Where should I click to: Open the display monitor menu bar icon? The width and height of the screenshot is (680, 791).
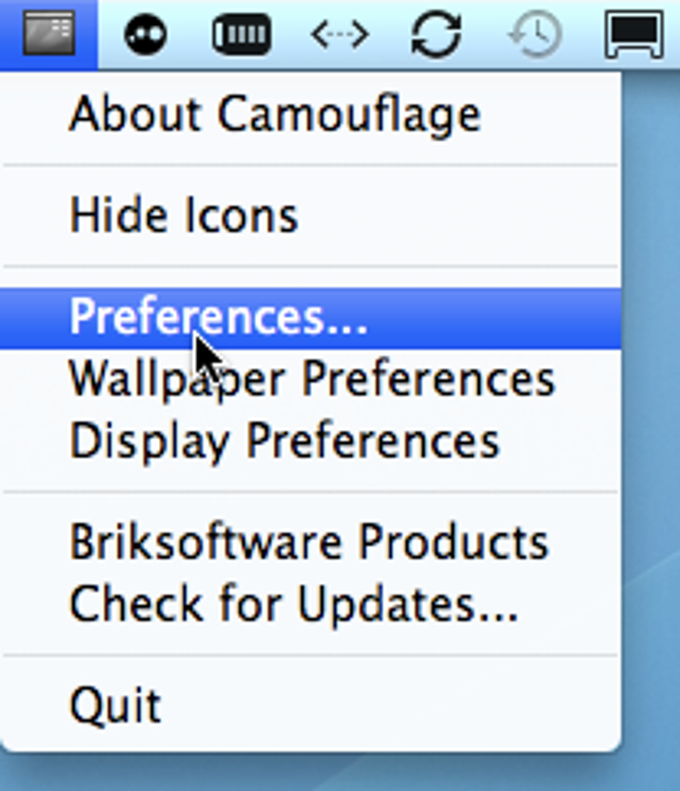[636, 35]
